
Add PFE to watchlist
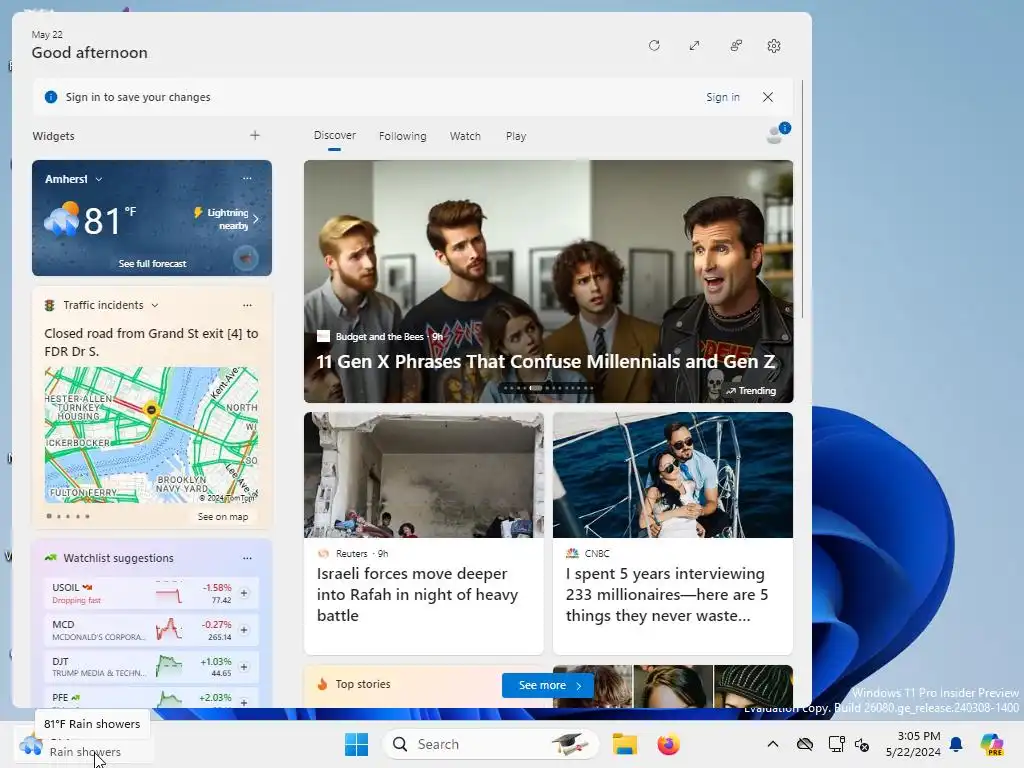click(x=244, y=702)
